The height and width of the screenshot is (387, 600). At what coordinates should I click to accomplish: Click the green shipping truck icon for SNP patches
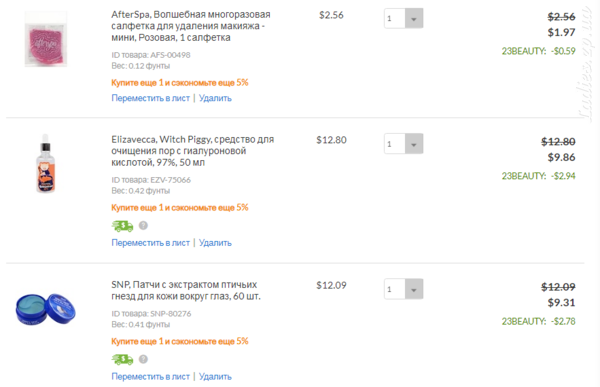point(122,359)
